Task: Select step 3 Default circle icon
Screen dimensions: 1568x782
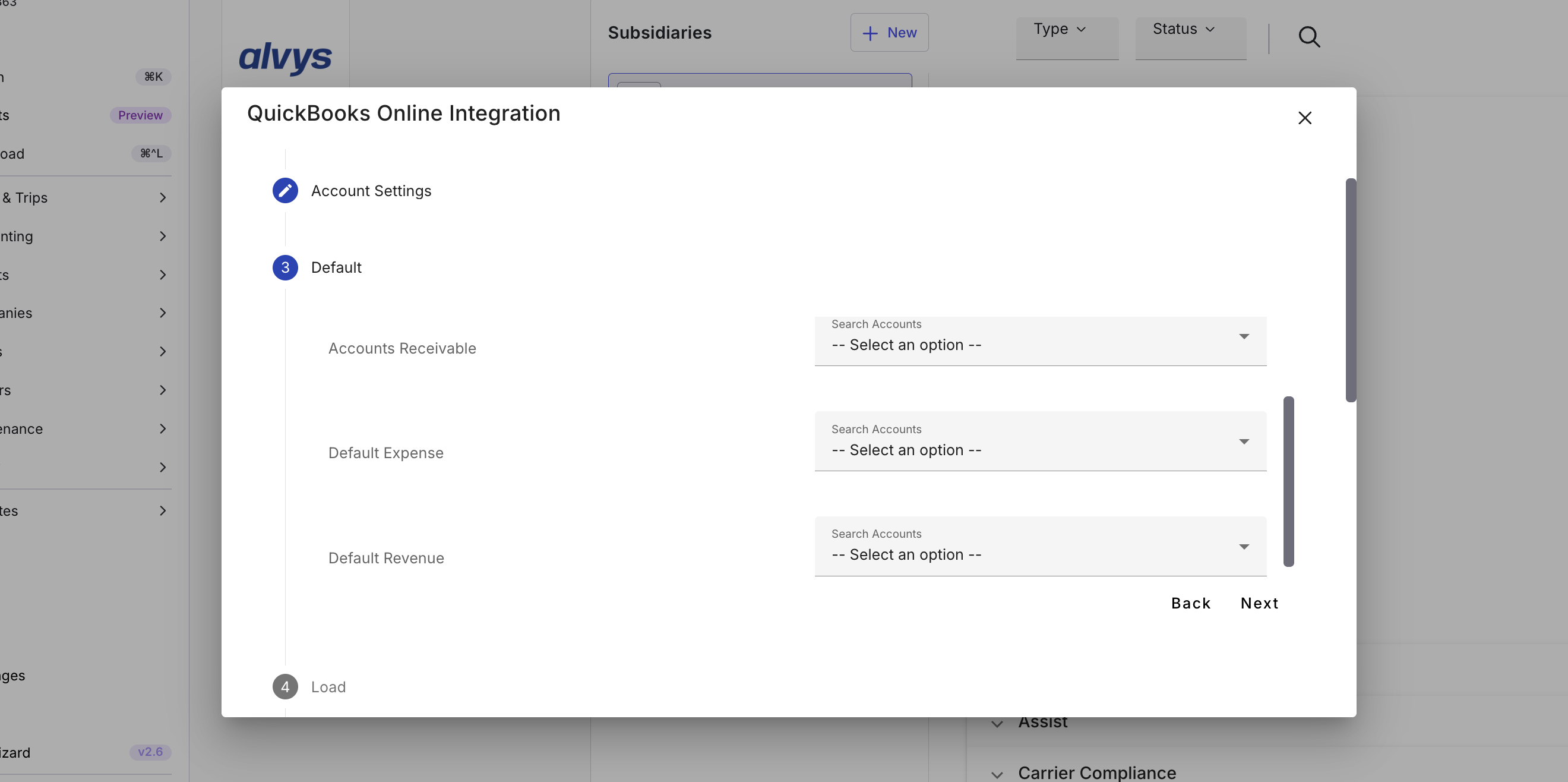Action: [x=285, y=267]
